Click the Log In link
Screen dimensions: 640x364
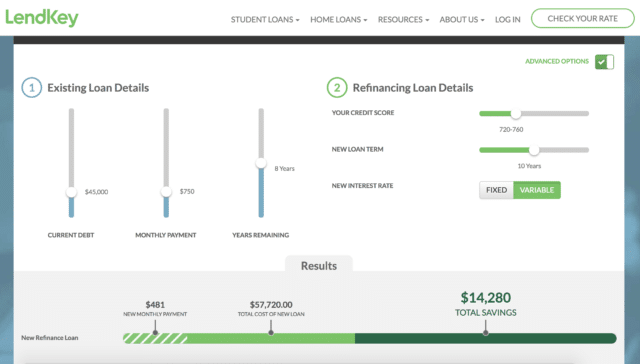coord(507,20)
